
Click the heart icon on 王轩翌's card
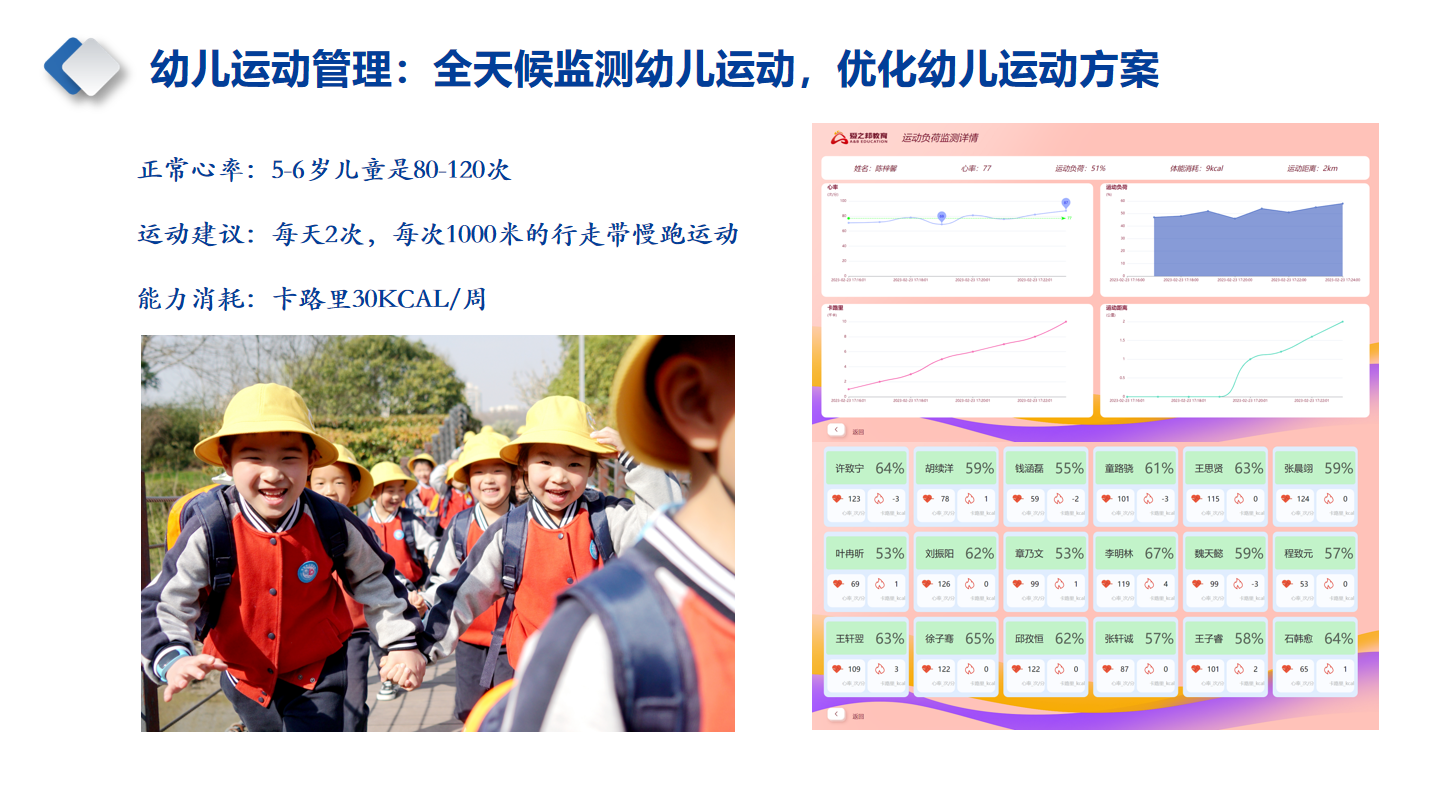click(837, 669)
